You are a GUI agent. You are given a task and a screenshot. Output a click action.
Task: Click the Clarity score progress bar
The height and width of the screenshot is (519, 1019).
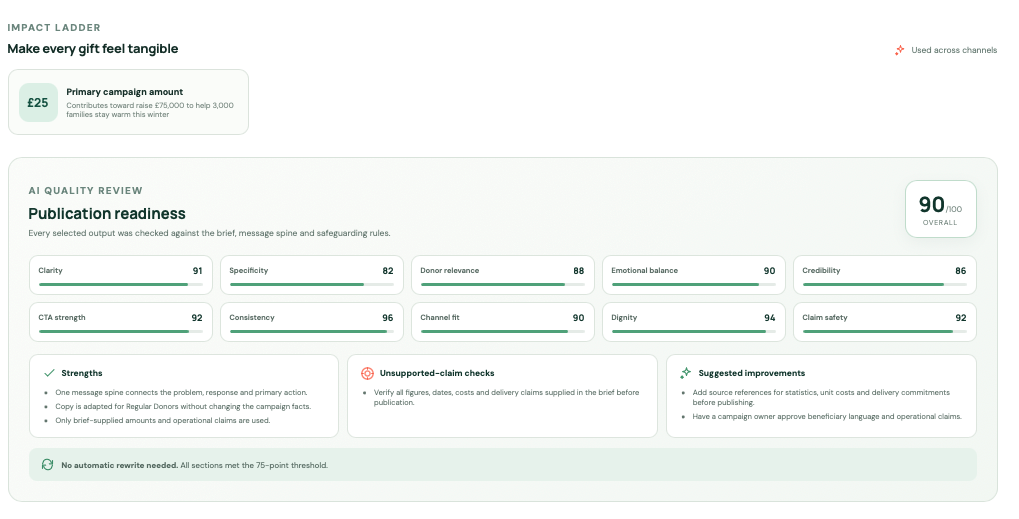pos(121,285)
